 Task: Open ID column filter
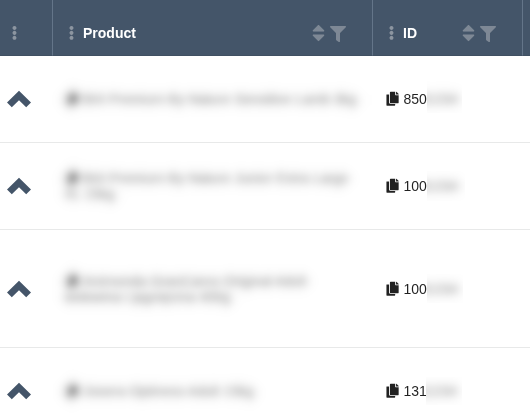click(488, 33)
